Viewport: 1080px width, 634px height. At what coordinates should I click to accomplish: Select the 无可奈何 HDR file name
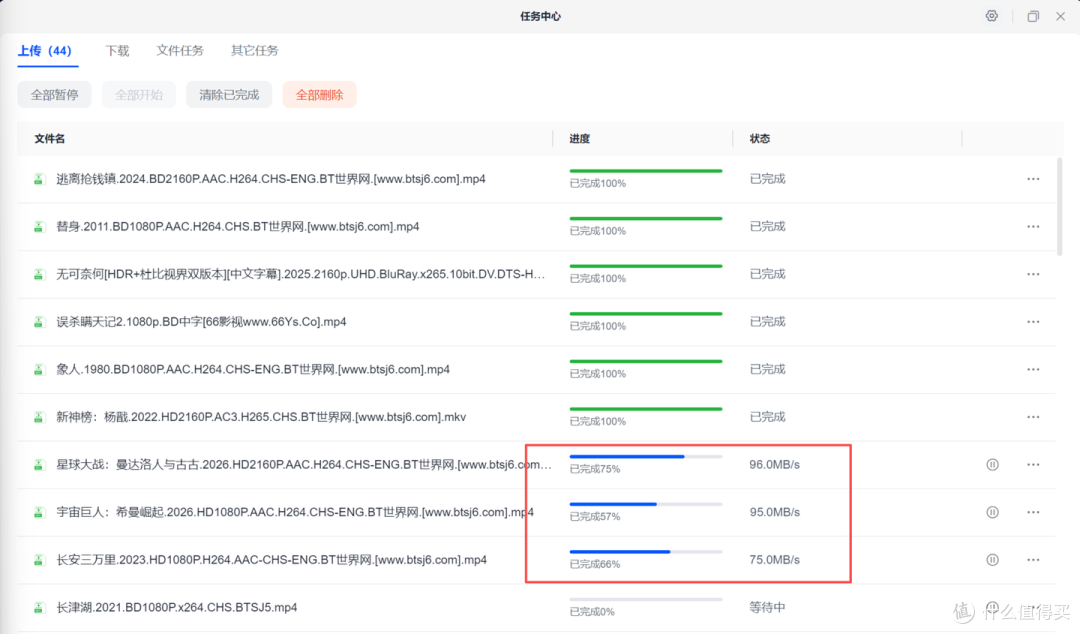coord(300,274)
